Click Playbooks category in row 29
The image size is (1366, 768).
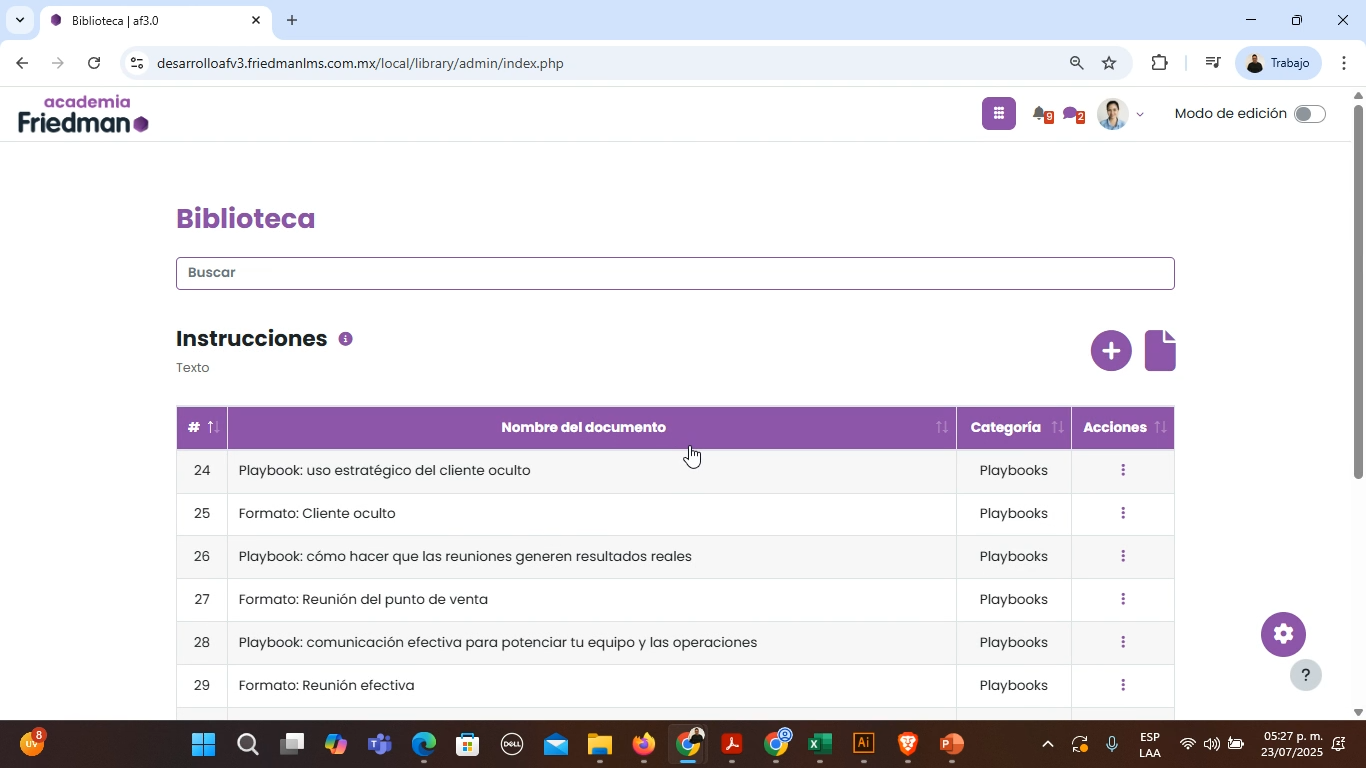[x=1013, y=685]
